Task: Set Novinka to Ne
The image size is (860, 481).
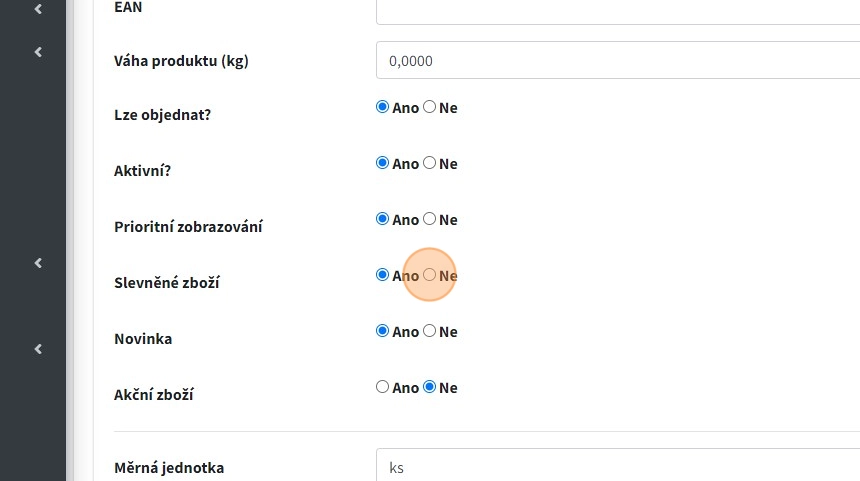Action: (x=430, y=331)
